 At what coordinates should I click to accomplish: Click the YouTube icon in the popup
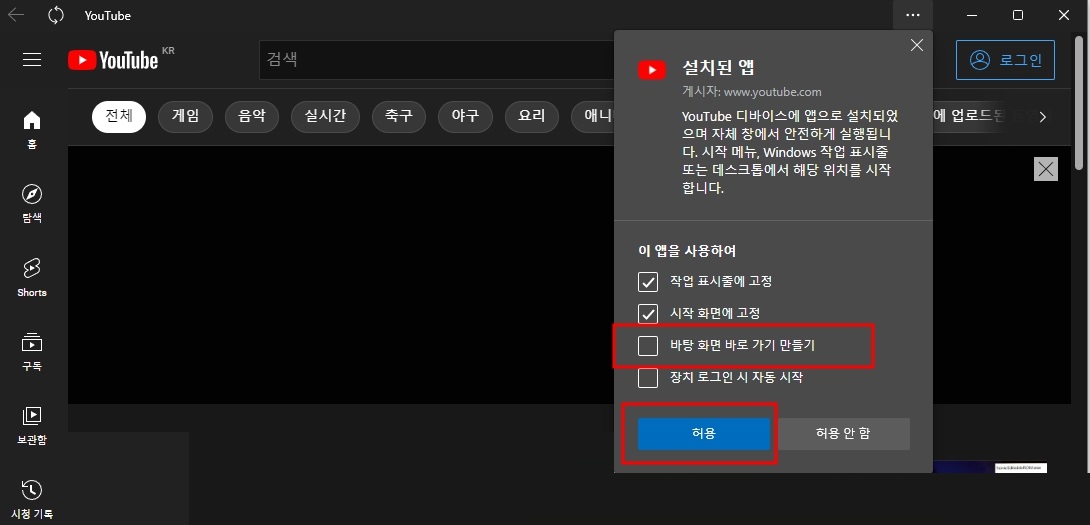click(x=652, y=70)
